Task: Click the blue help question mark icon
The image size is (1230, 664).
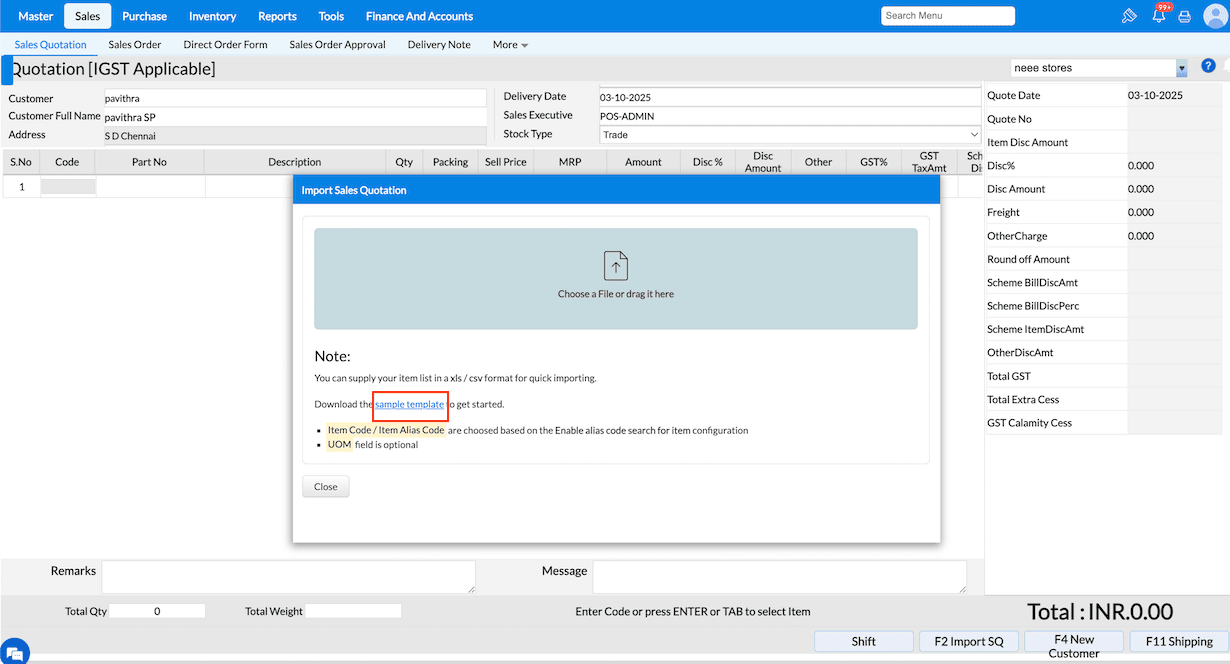Action: (x=1208, y=66)
